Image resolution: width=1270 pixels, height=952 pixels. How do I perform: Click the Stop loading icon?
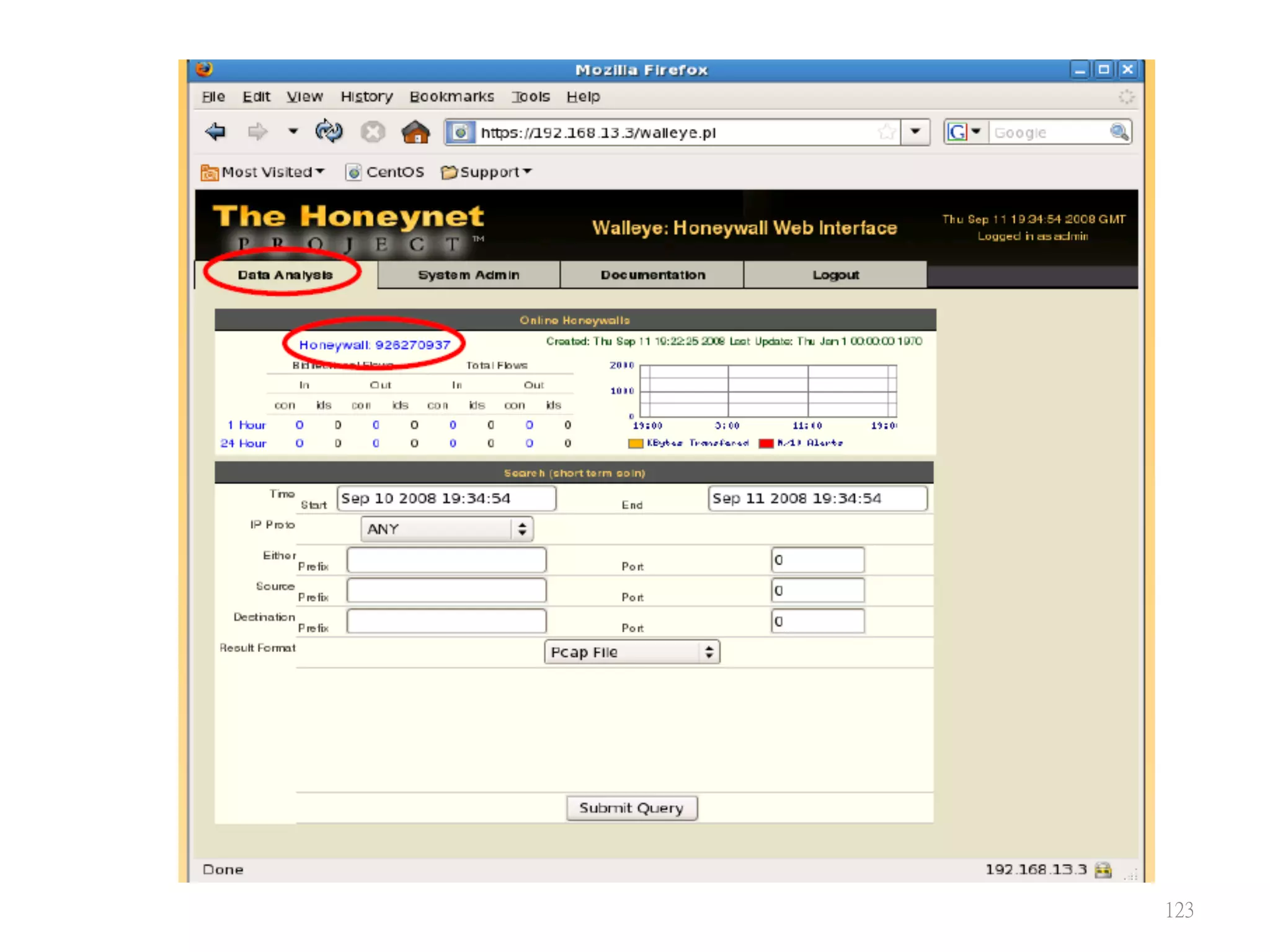point(373,132)
